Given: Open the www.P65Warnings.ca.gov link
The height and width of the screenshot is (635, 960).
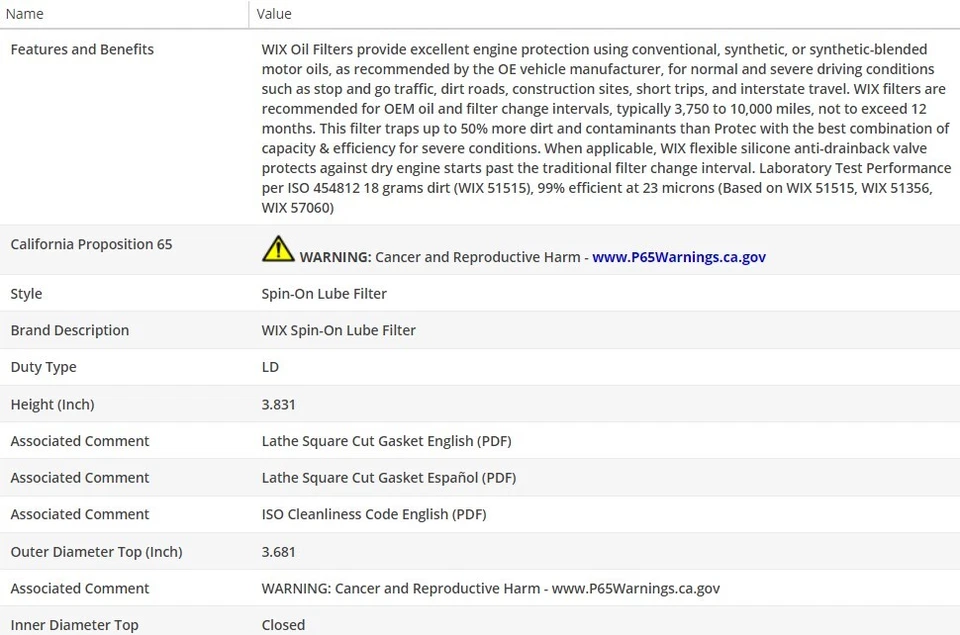Looking at the screenshot, I should pos(678,257).
